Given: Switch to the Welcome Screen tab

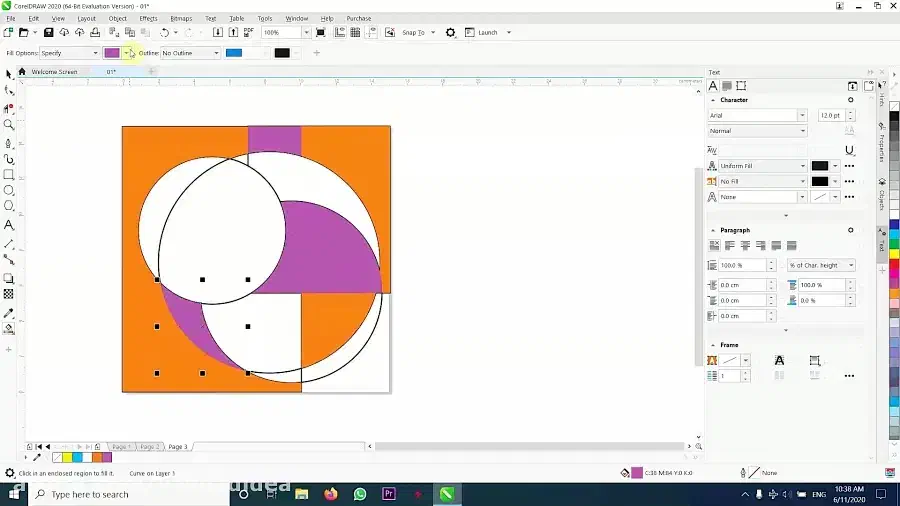Looking at the screenshot, I should (54, 72).
